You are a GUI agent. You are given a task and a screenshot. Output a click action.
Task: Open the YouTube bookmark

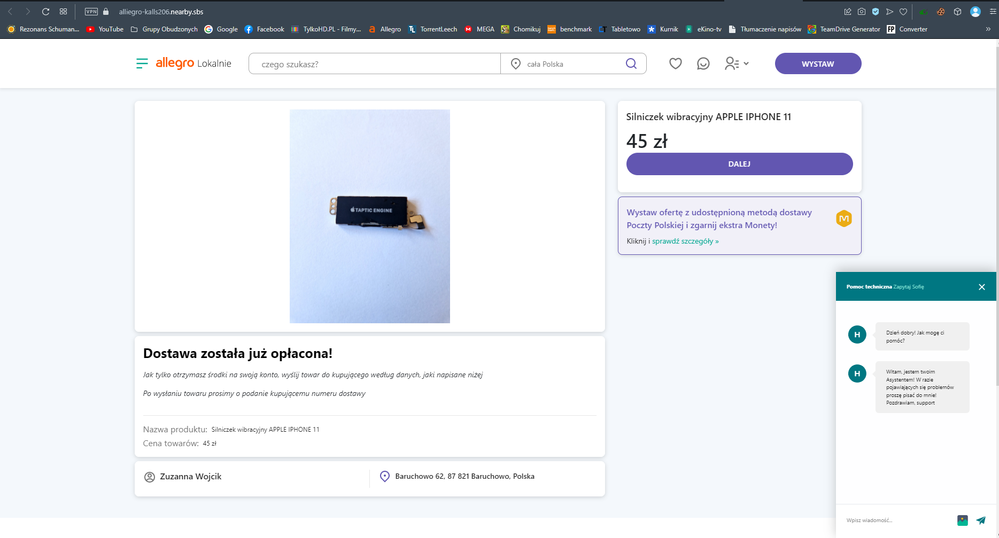point(104,29)
